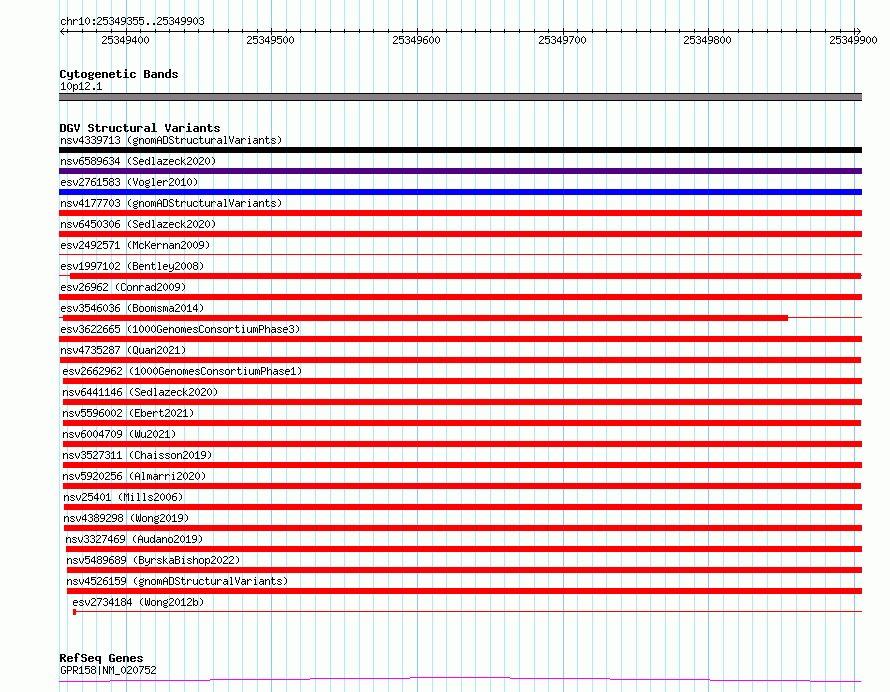Select nsv5489689 (ByrskaBishop2022) label

pyautogui.click(x=153, y=560)
